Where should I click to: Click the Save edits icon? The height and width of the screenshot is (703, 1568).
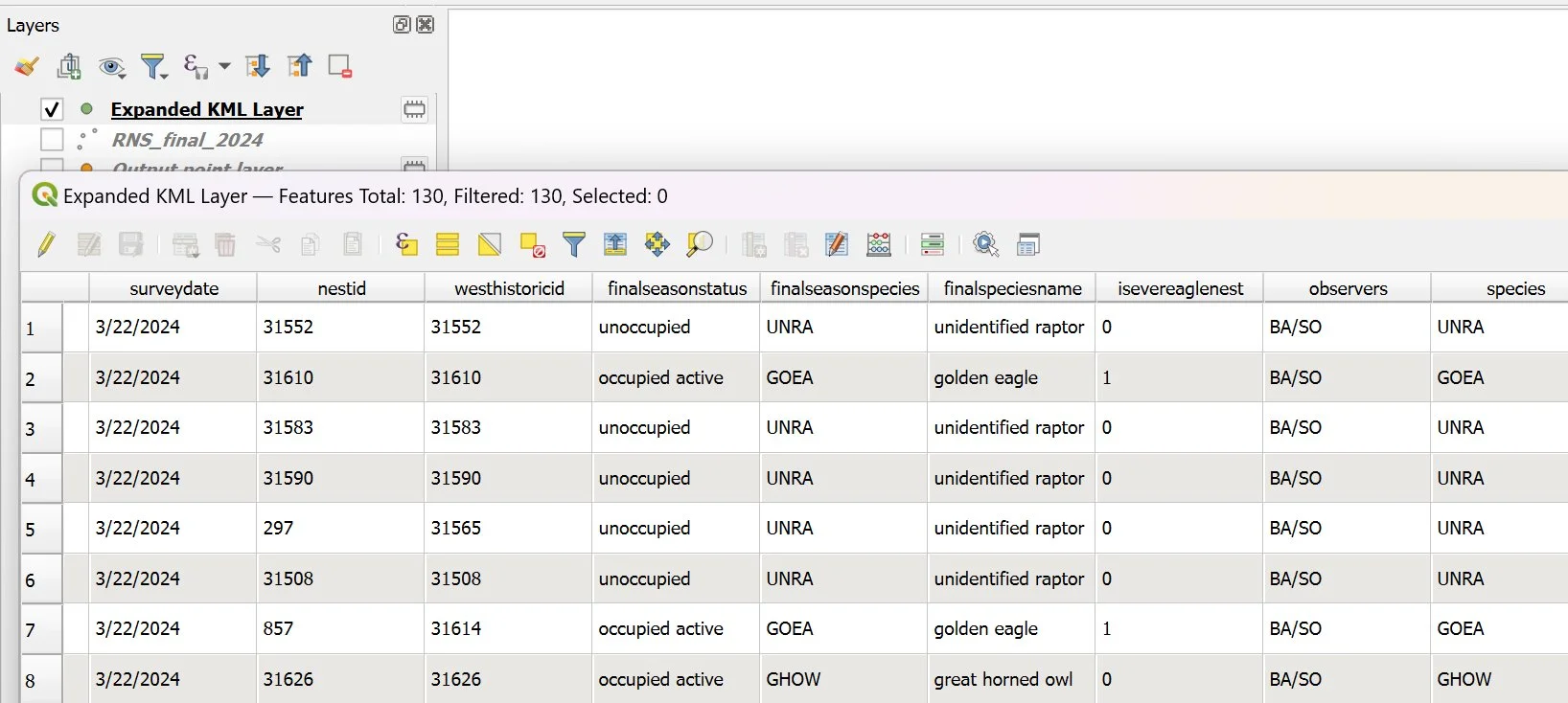(x=130, y=244)
